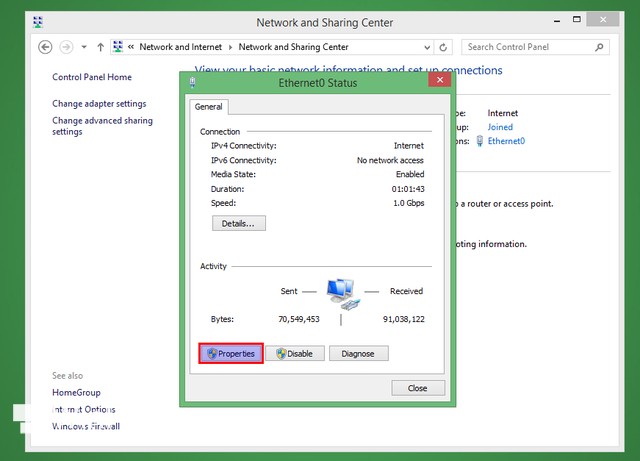Open Change advanced sharing settings

point(102,126)
